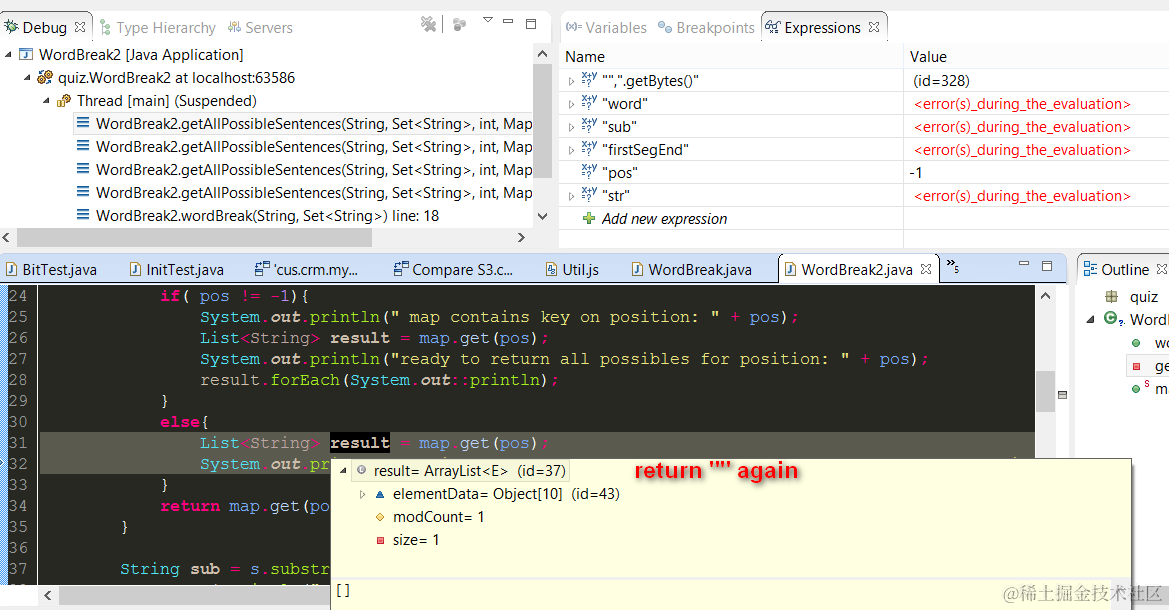The image size is (1169, 610).
Task: Open the Util.js editor tab
Action: point(572,269)
